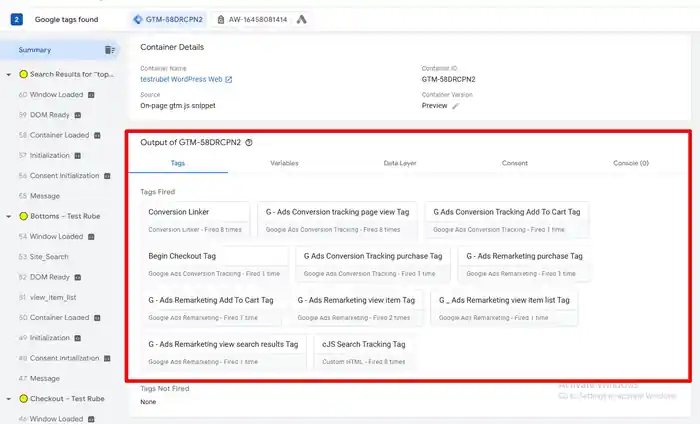Image resolution: width=700 pixels, height=424 pixels.
Task: Click icon next to 54 Window Loaded
Action: pos(91,237)
